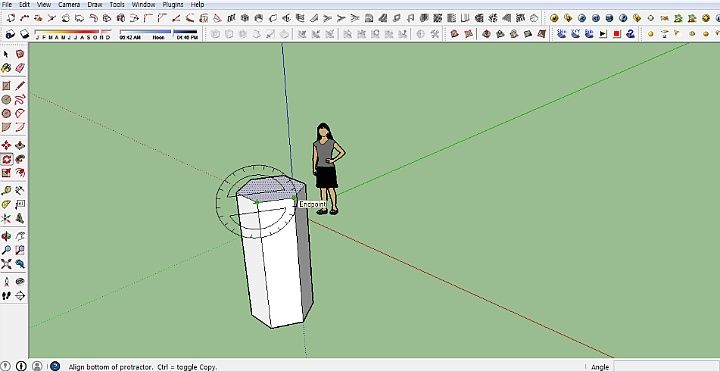Select the 3D Text tool
Image resolution: width=720 pixels, height=371 pixels.
20,218
